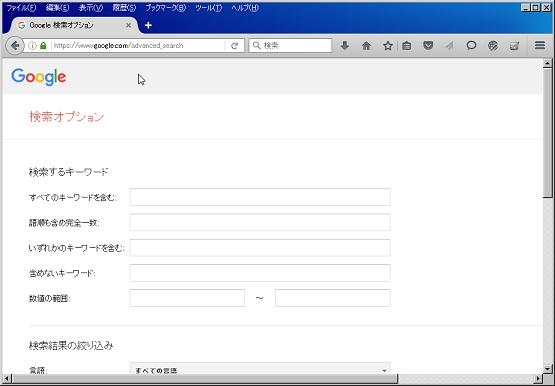Click the vertical scrollbar down arrow
The width and height of the screenshot is (555, 386).
547,369
